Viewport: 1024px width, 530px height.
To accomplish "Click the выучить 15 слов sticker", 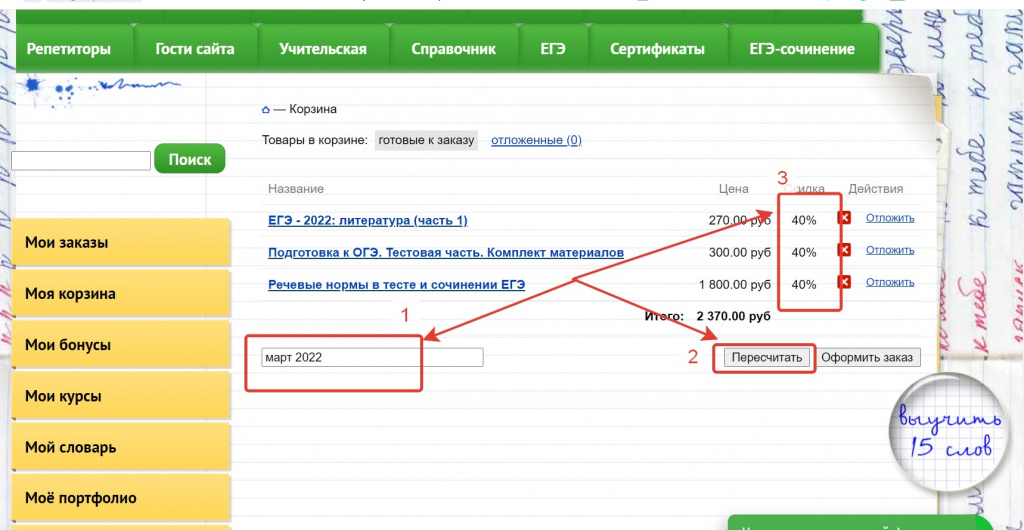I will (x=943, y=431).
